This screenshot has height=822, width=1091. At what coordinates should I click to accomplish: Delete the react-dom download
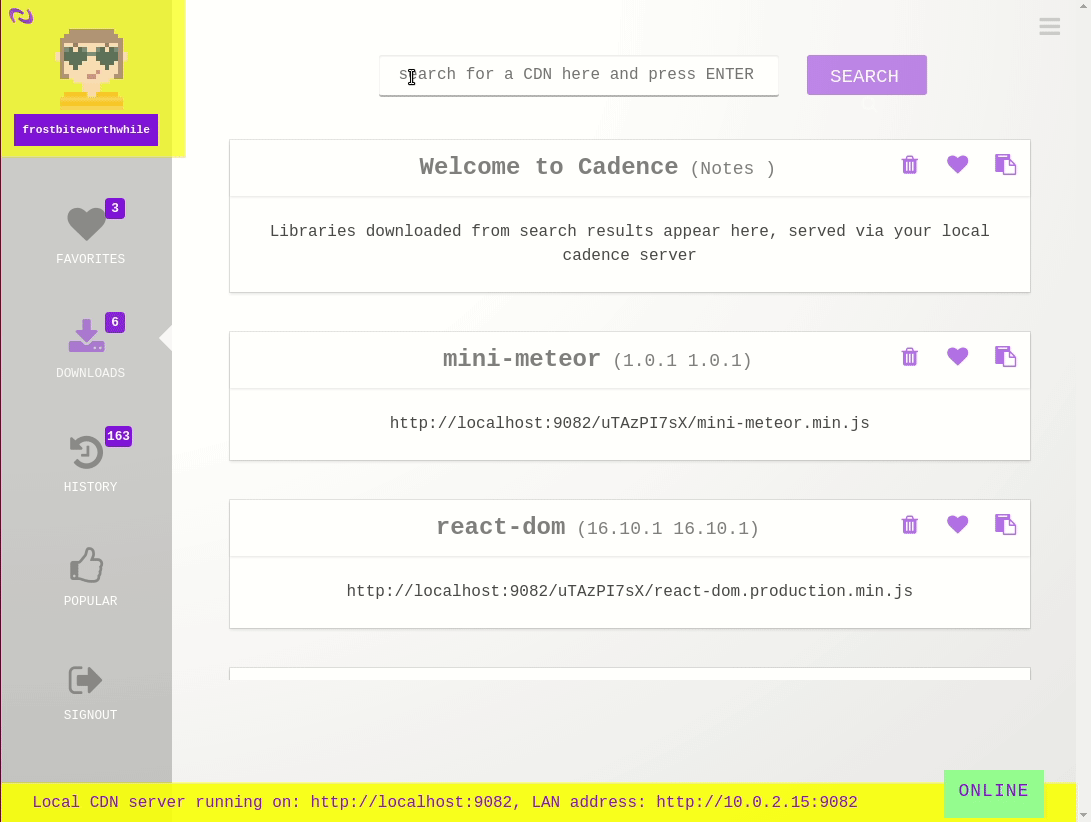coord(909,525)
